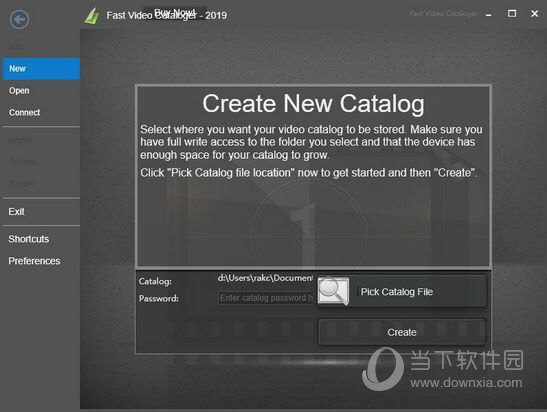Close the Fast Video Cataloger window
This screenshot has width=547, height=412.
534,13
